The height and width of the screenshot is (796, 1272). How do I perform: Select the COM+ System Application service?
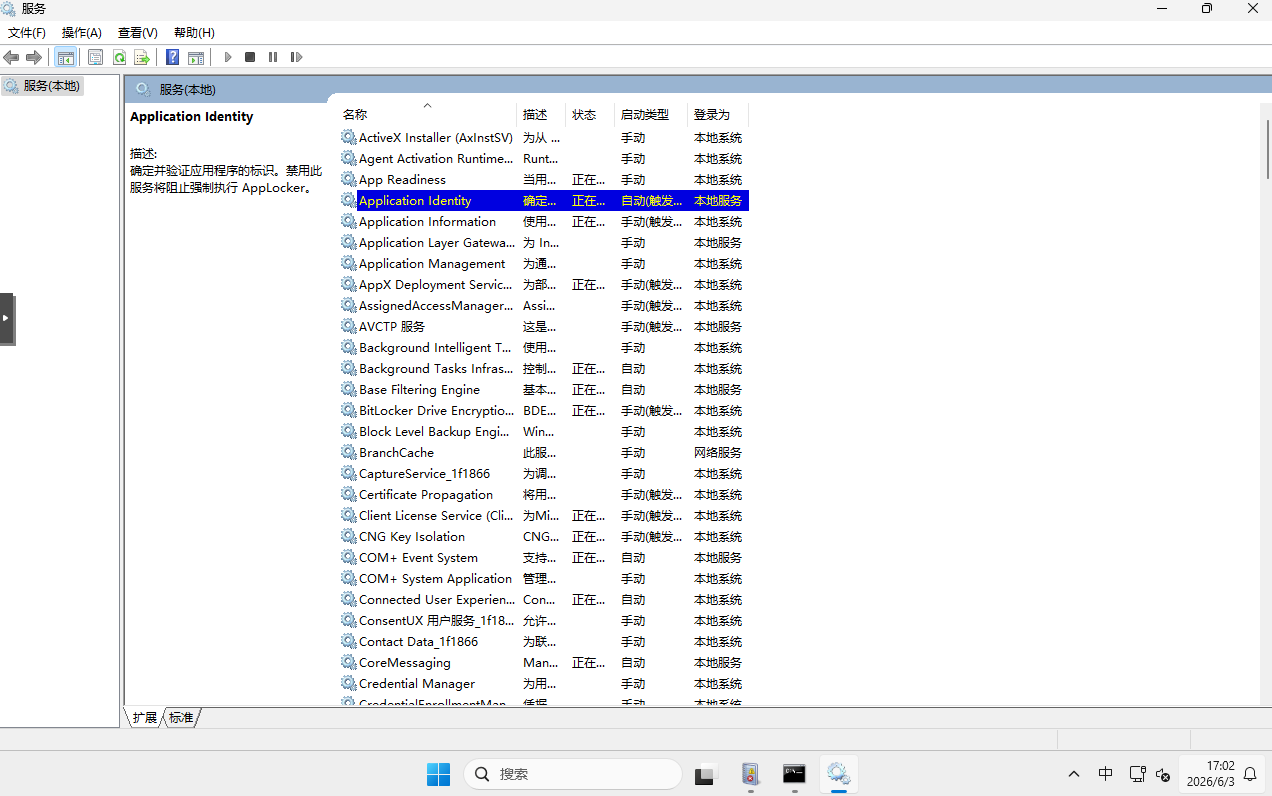(544, 578)
